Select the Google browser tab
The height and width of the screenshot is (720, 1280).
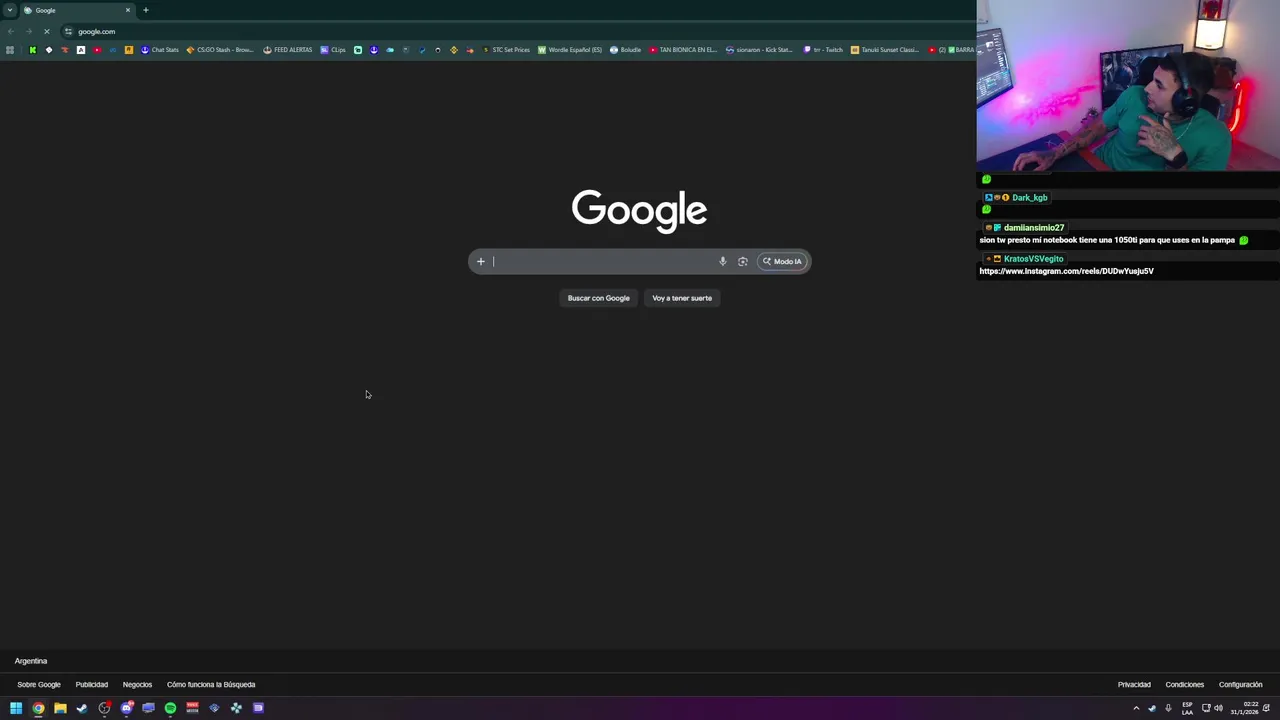78,10
